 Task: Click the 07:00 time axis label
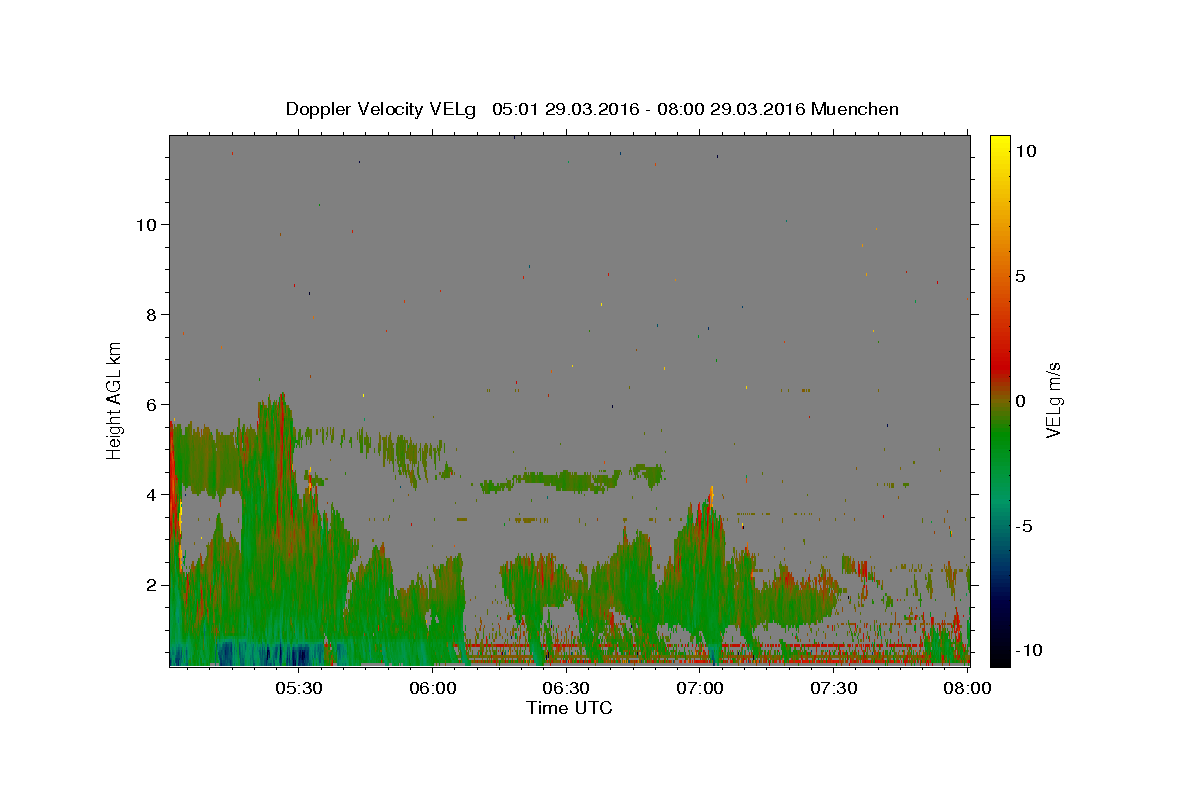700,688
